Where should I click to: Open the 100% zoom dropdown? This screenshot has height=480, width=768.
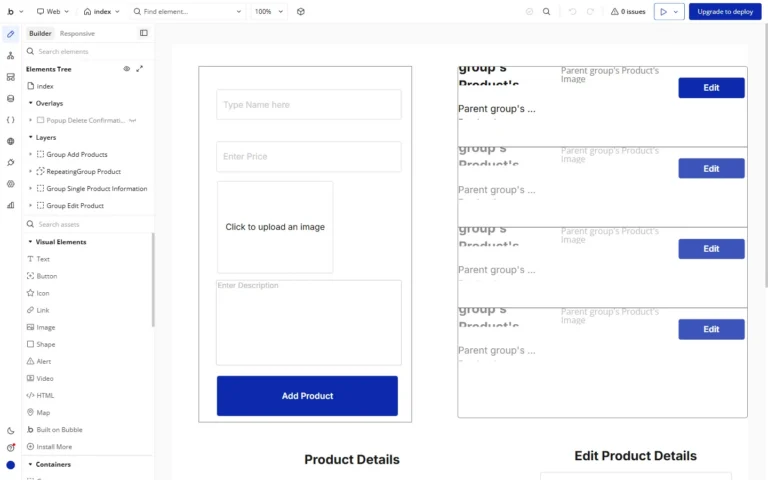(x=268, y=11)
